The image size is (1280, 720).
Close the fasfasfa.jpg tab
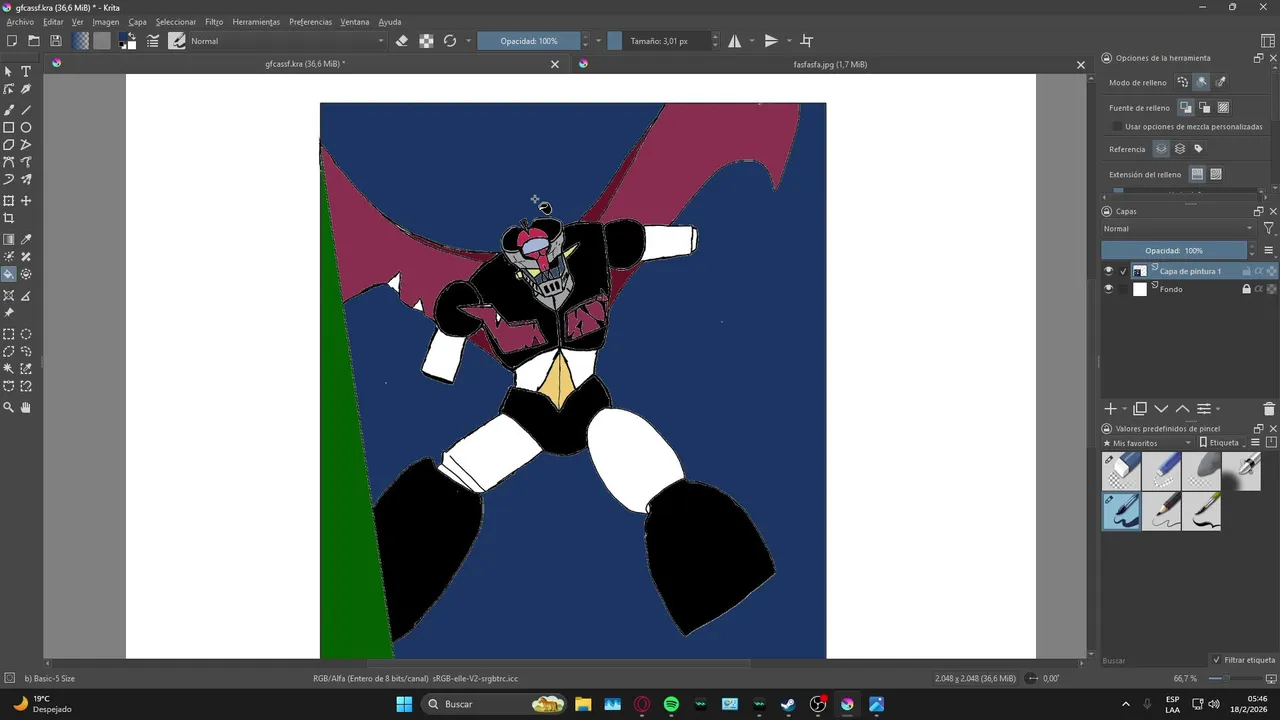pos(1080,65)
